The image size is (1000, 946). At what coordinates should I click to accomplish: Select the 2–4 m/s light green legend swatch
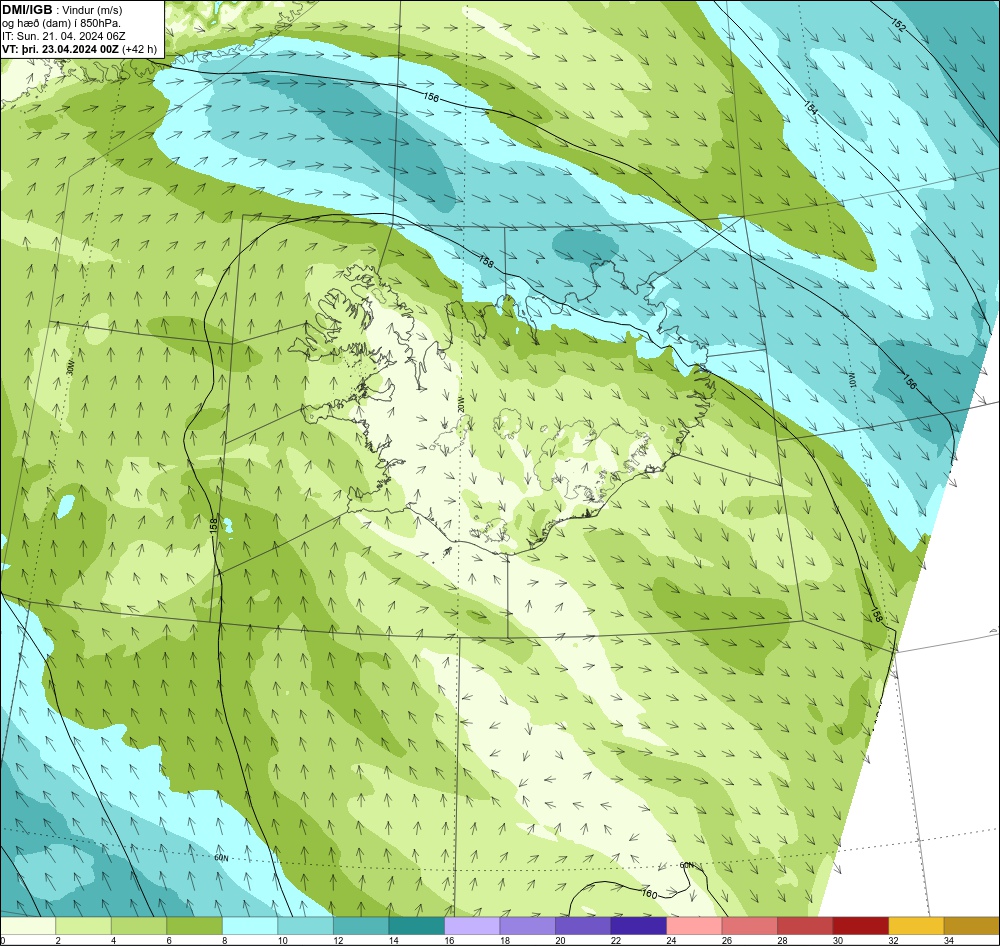coord(84,926)
